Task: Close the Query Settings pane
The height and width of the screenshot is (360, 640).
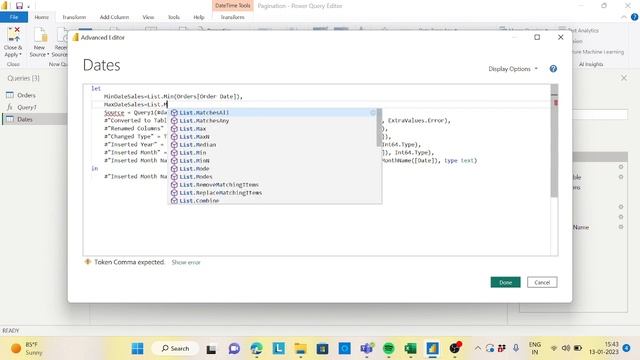Action: tap(624, 78)
